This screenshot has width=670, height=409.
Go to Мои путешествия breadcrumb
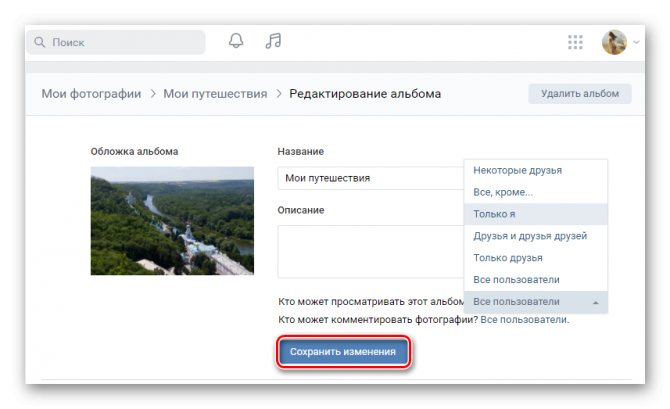coord(215,94)
